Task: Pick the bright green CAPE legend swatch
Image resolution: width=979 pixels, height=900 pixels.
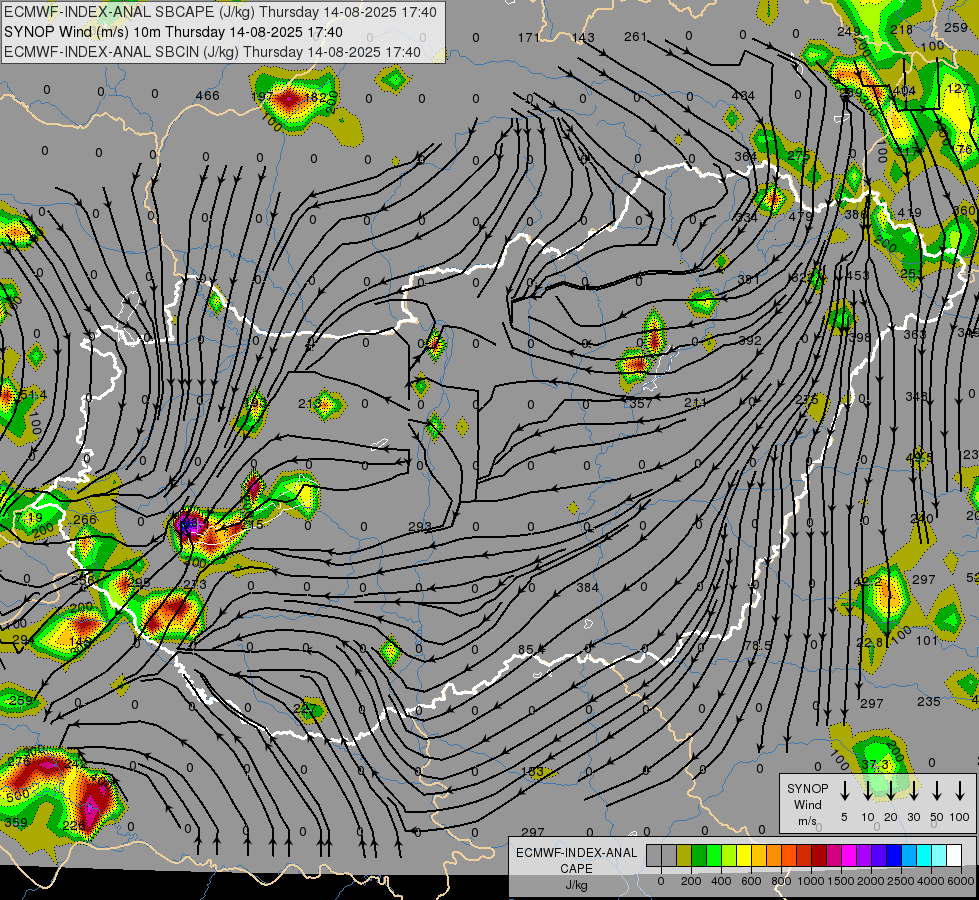Action: pyautogui.click(x=714, y=856)
